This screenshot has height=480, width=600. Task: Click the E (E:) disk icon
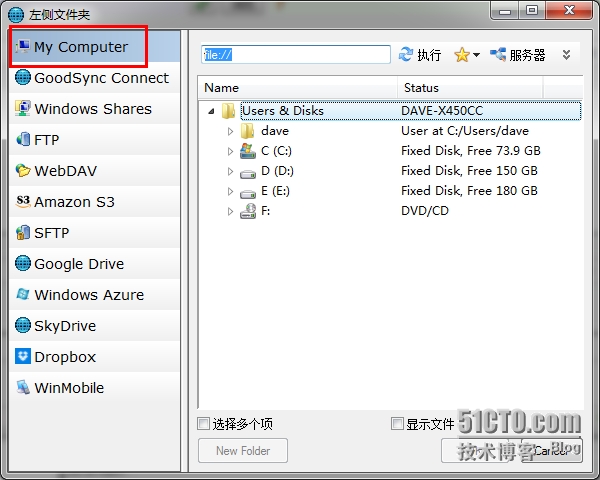pos(248,194)
